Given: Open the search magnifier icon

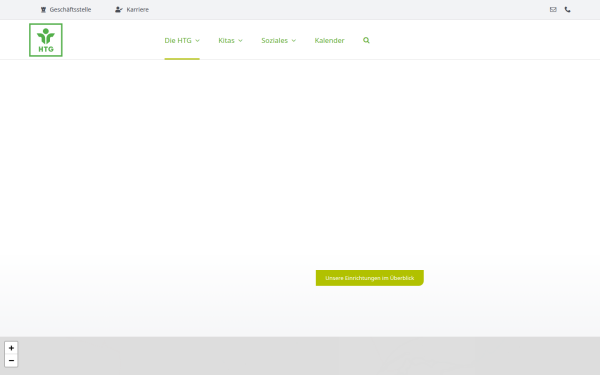Looking at the screenshot, I should tap(366, 40).
